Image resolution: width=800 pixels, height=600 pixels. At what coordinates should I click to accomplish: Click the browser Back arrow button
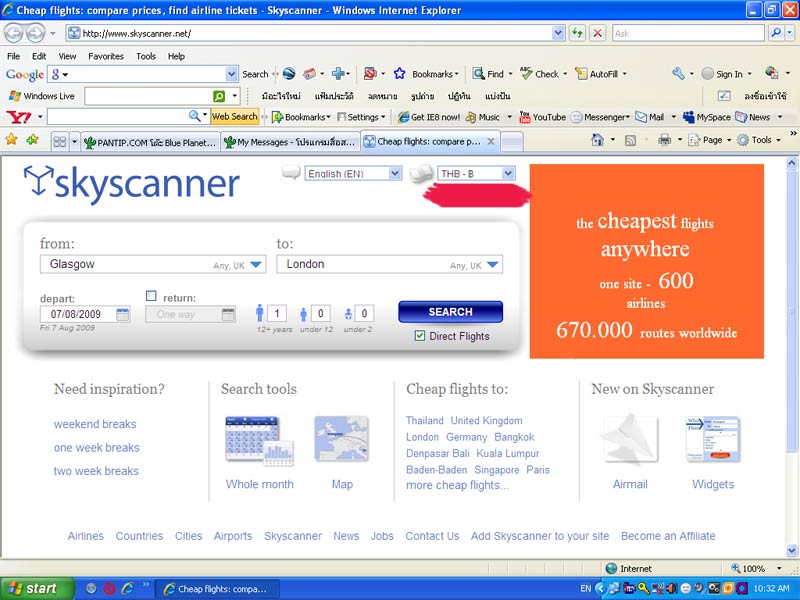[14, 34]
